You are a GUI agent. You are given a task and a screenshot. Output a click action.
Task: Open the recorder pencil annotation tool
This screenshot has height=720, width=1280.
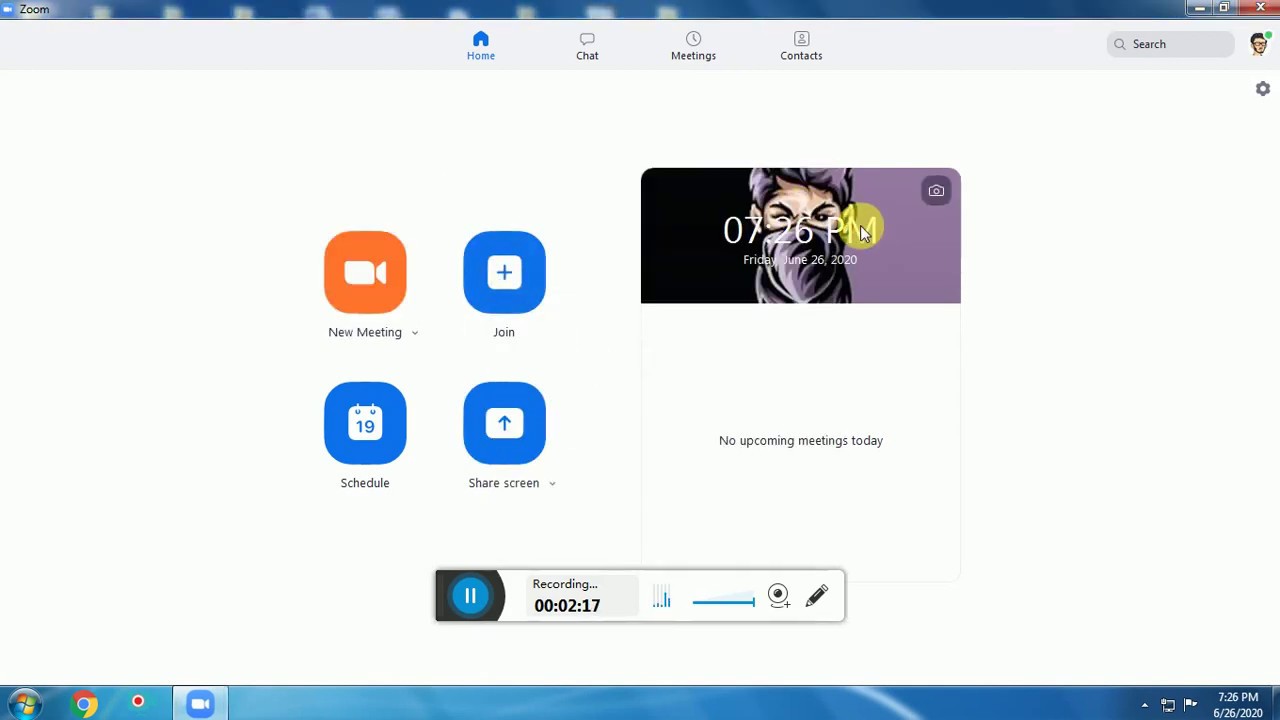tap(817, 596)
